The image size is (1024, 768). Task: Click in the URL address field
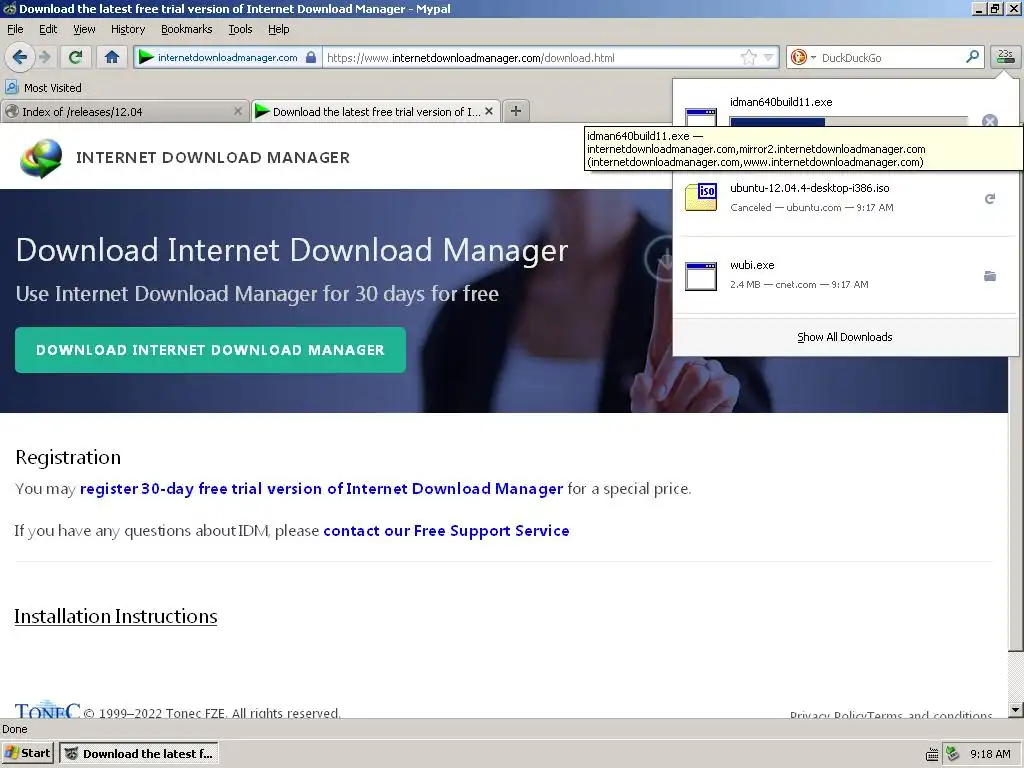[x=530, y=57]
